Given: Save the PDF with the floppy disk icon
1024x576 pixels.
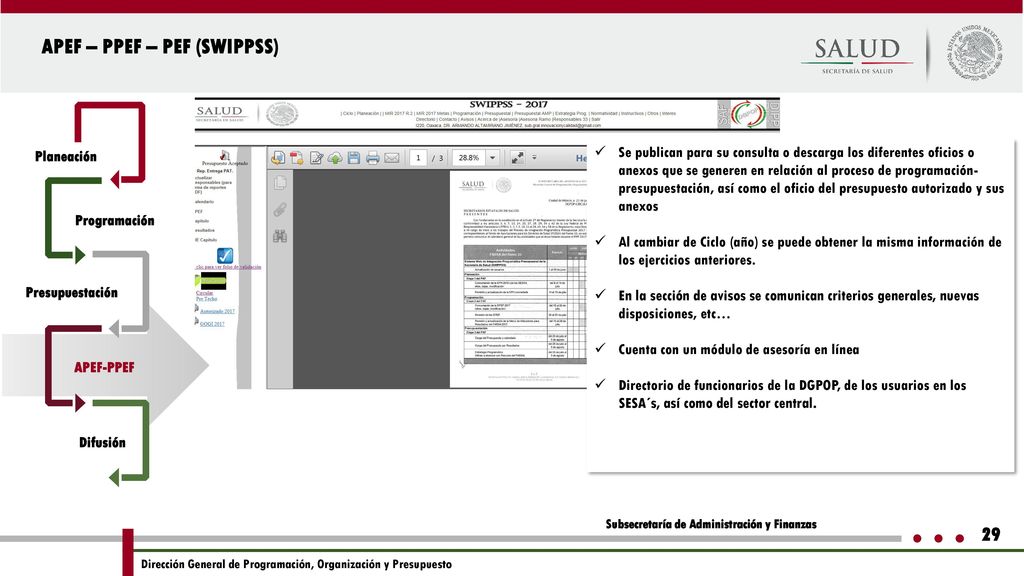Looking at the screenshot, I should 354,157.
